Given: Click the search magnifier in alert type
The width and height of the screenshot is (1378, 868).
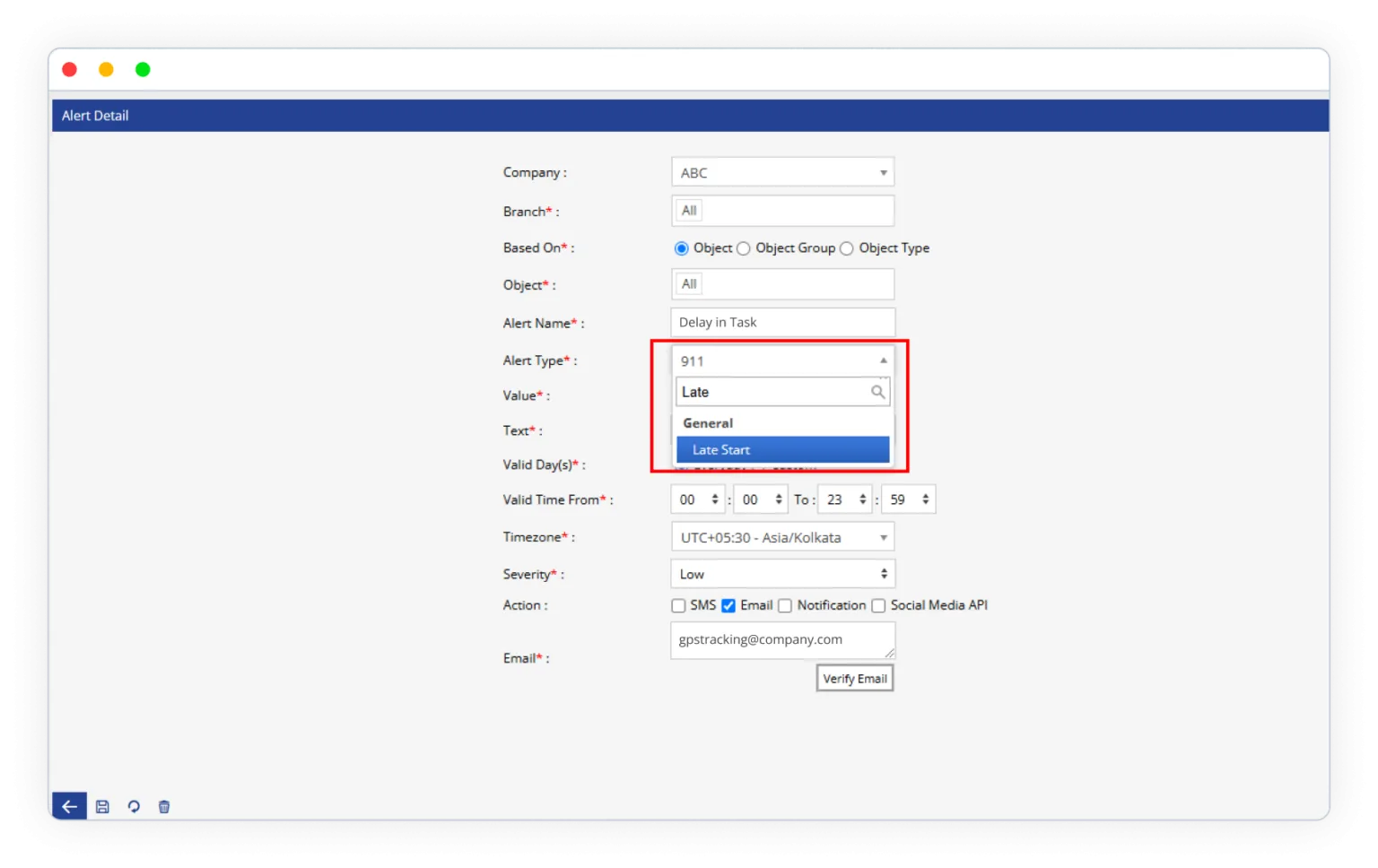Looking at the screenshot, I should tap(877, 392).
